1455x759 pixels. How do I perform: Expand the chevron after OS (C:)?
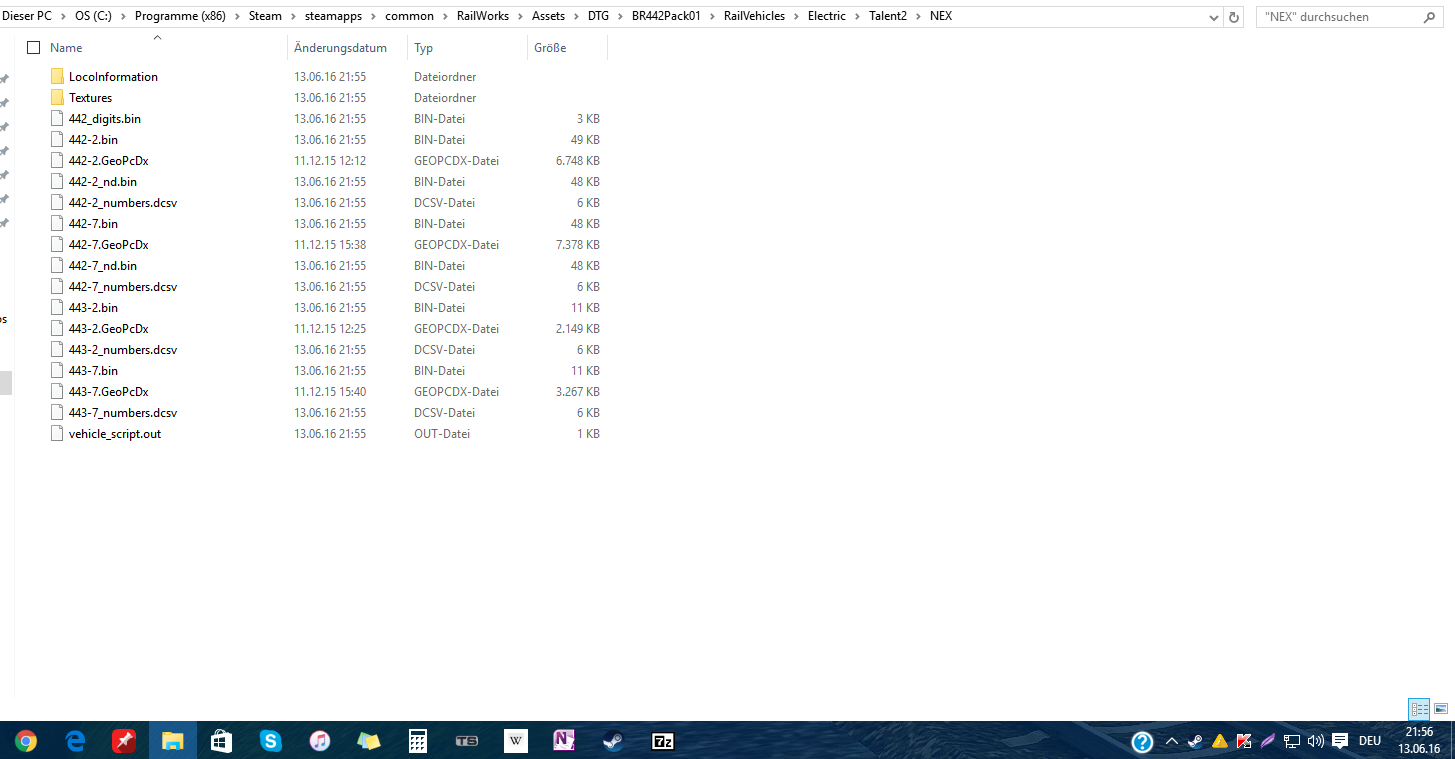click(123, 17)
